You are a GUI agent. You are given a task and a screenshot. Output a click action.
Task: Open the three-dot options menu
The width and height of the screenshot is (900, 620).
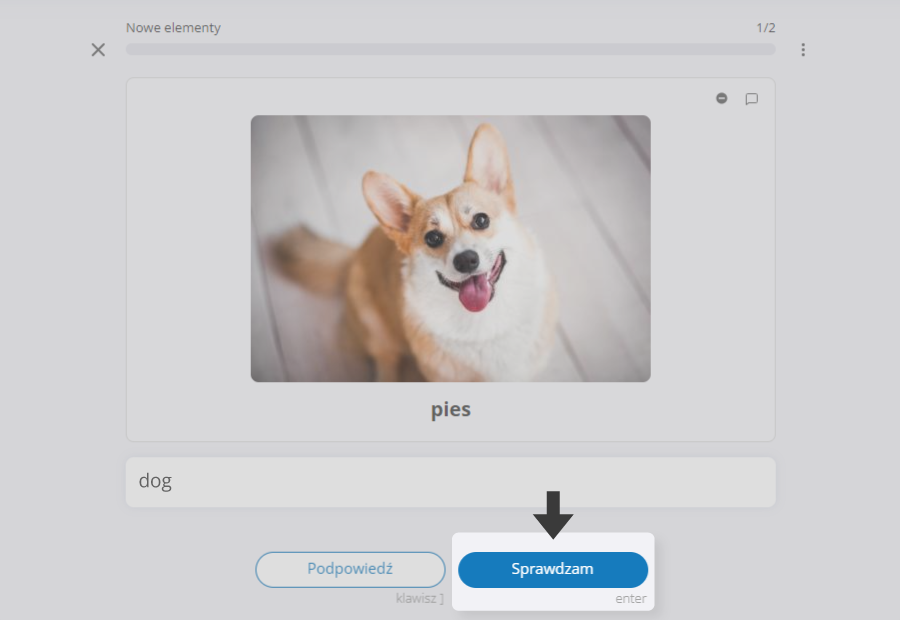pos(803,50)
